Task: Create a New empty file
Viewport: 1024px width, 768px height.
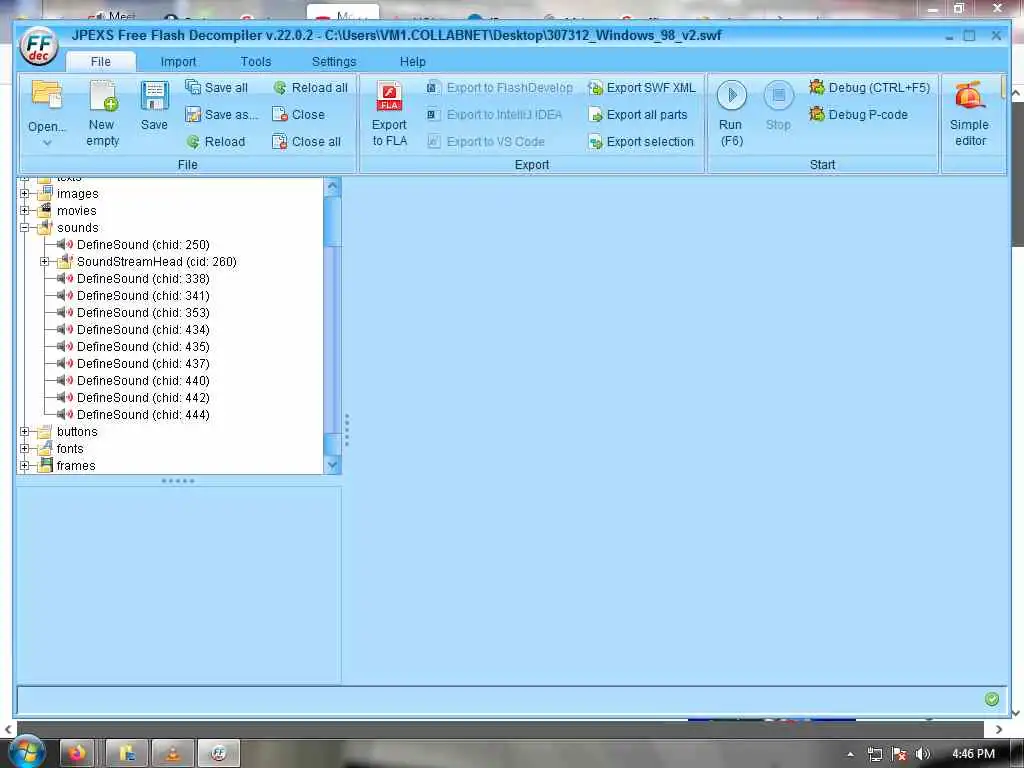Action: tap(103, 114)
